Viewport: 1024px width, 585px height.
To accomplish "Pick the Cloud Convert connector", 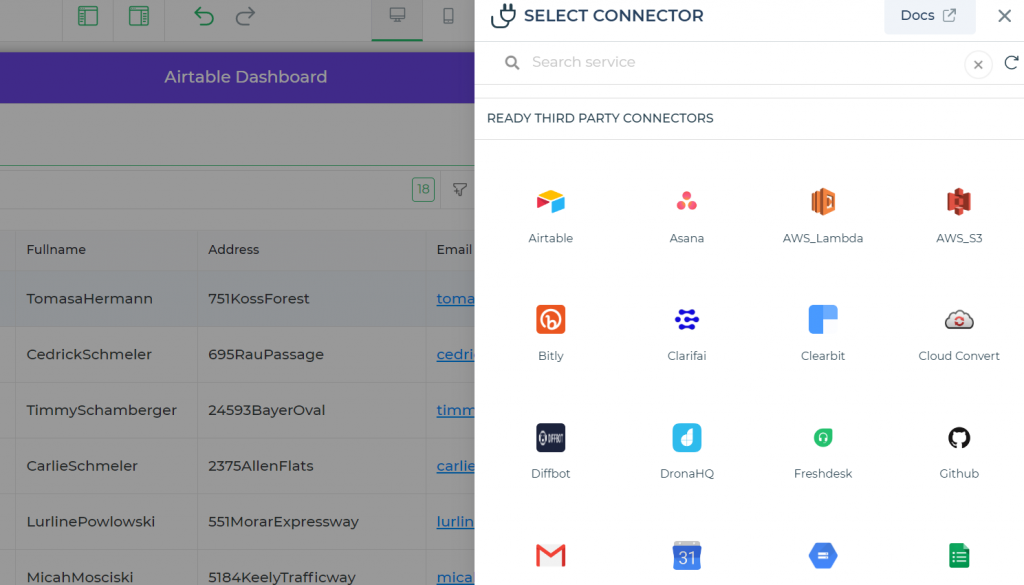I will pyautogui.click(x=959, y=320).
